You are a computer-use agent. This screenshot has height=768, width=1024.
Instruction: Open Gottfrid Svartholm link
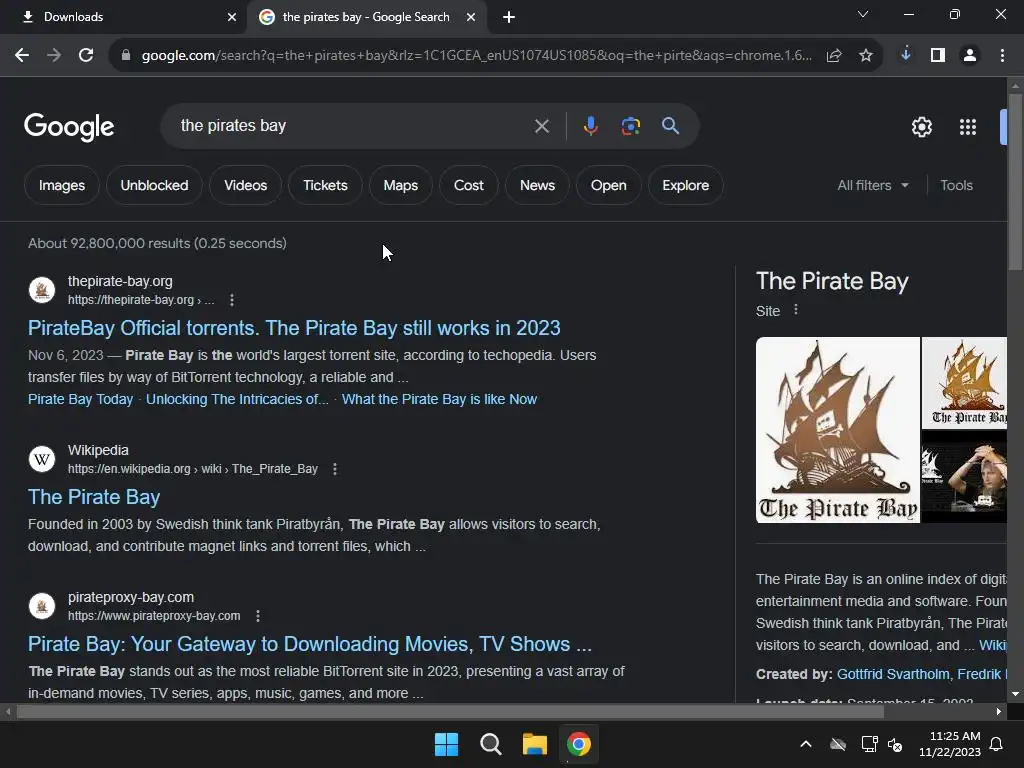(893, 674)
